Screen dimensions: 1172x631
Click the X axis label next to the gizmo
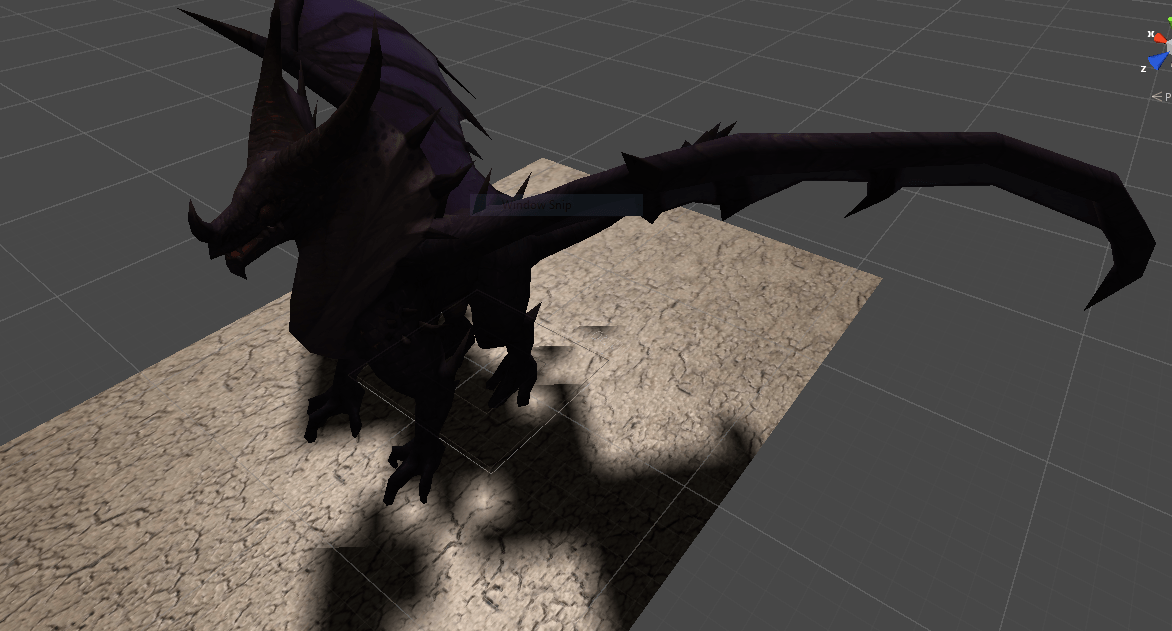(x=1150, y=34)
